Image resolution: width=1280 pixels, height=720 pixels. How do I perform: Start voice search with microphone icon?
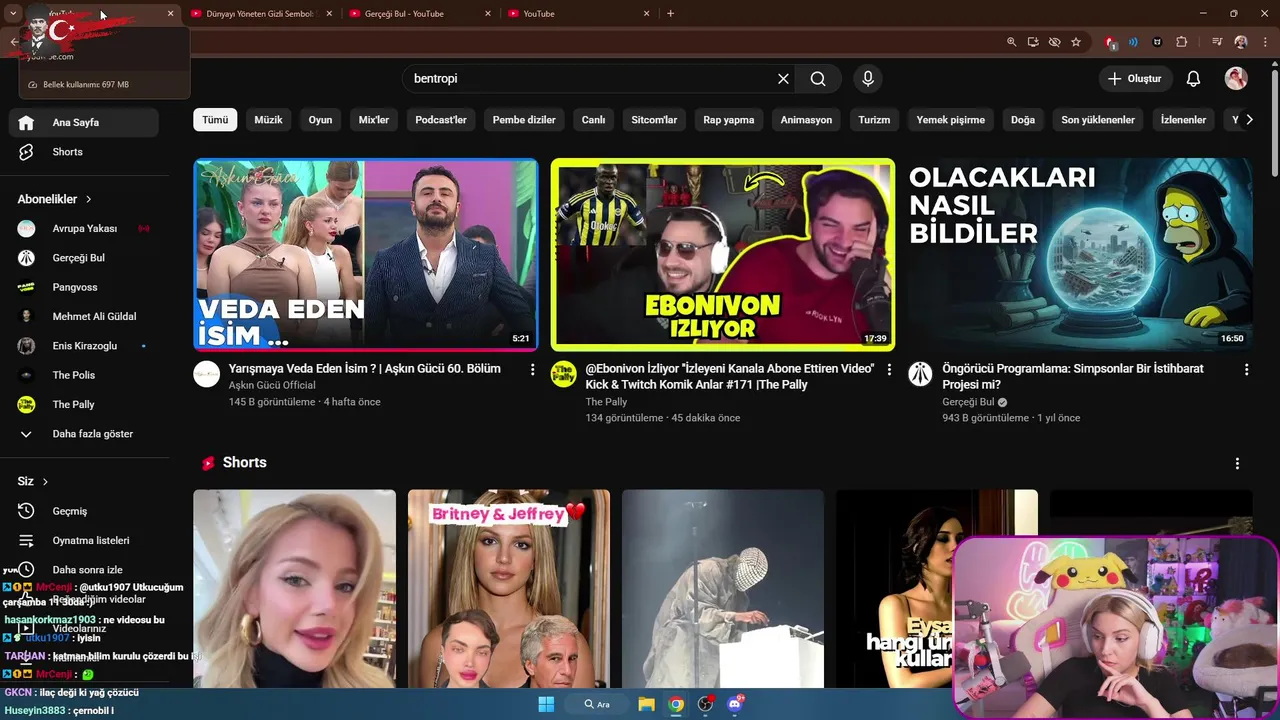[868, 79]
